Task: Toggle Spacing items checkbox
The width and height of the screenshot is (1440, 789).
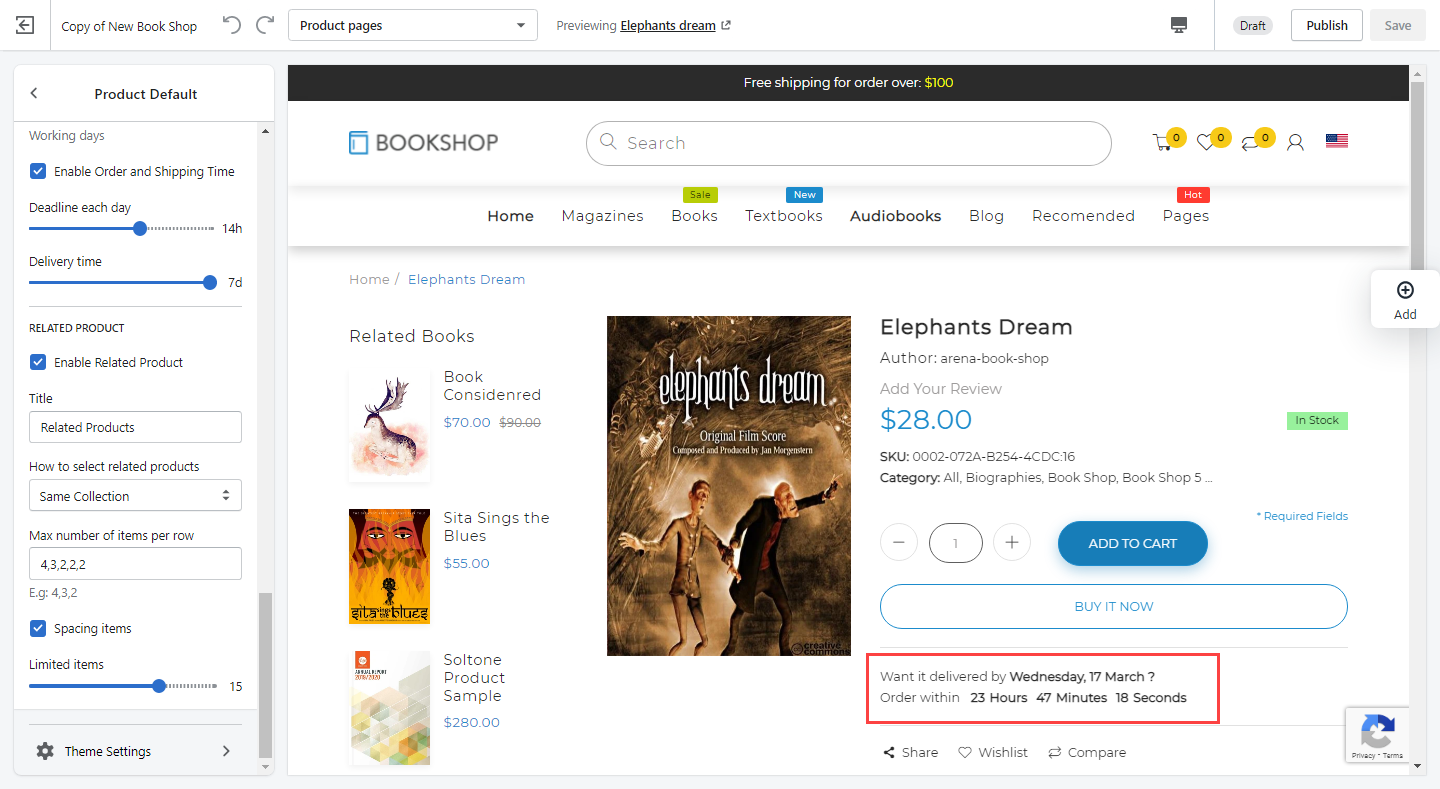Action: click(x=38, y=628)
